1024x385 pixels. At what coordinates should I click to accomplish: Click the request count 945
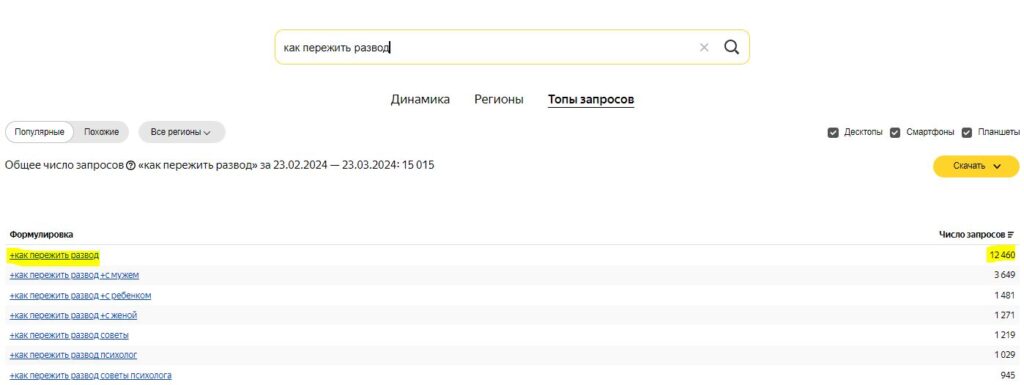[1008, 376]
